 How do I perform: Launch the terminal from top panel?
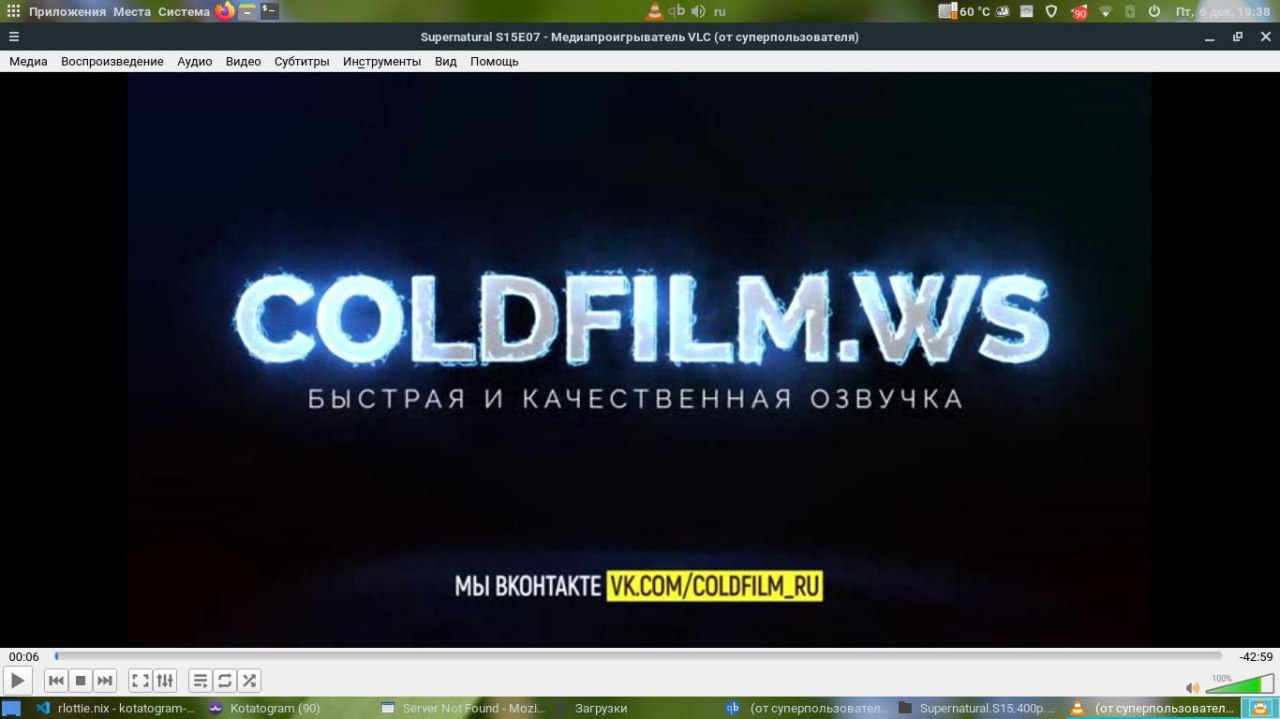269,12
